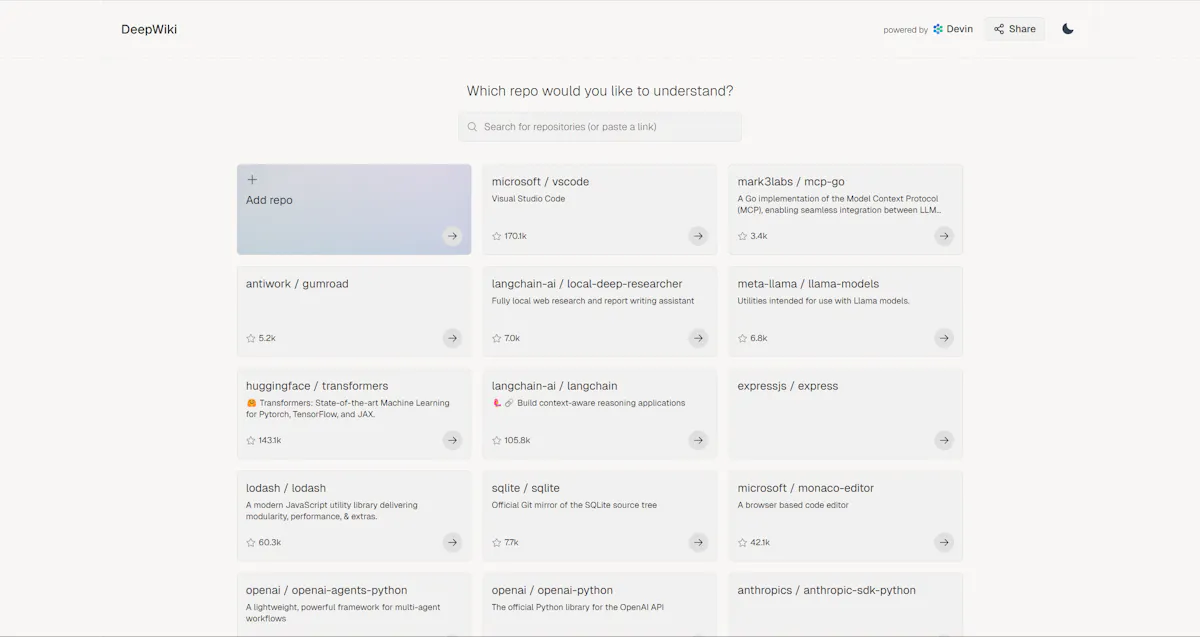Open the Devin logo link

pyautogui.click(x=953, y=29)
